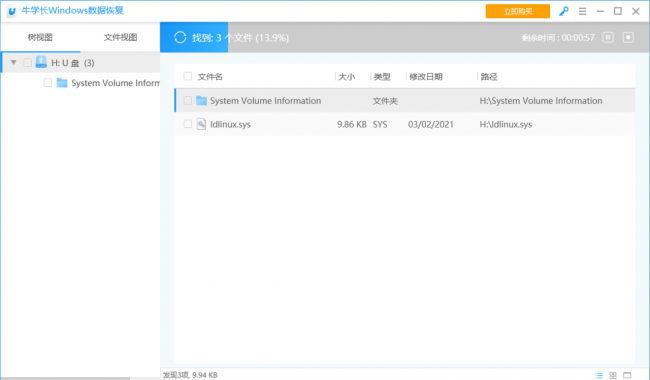The width and height of the screenshot is (650, 380).
Task: Check System Volume Information row checkbox
Action: click(188, 100)
